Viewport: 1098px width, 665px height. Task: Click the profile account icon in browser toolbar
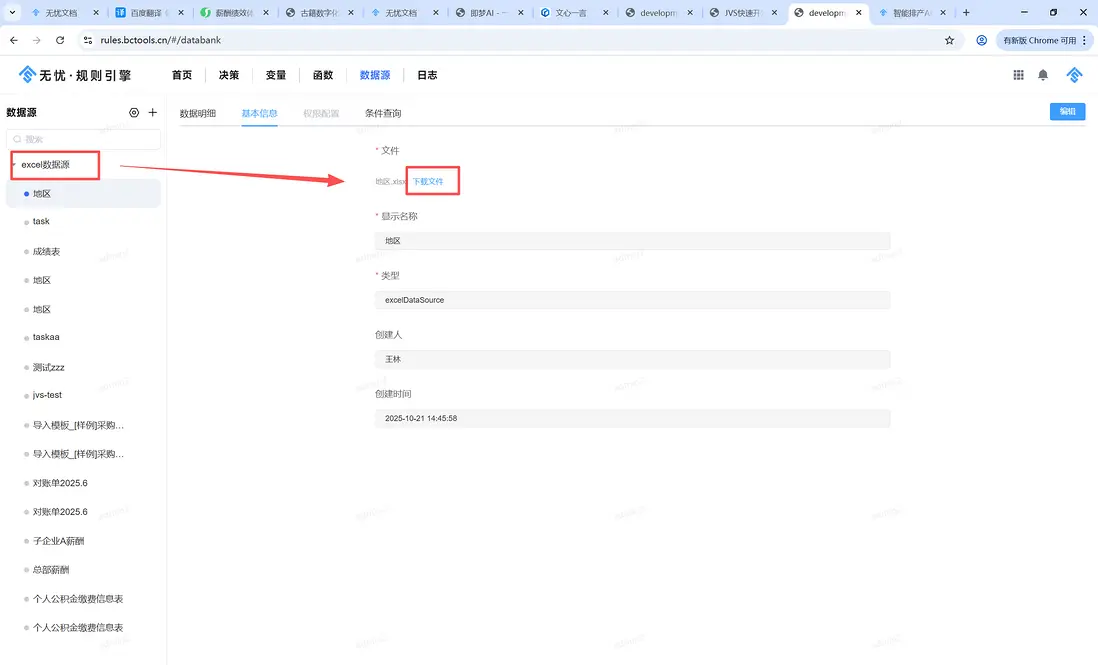click(981, 40)
